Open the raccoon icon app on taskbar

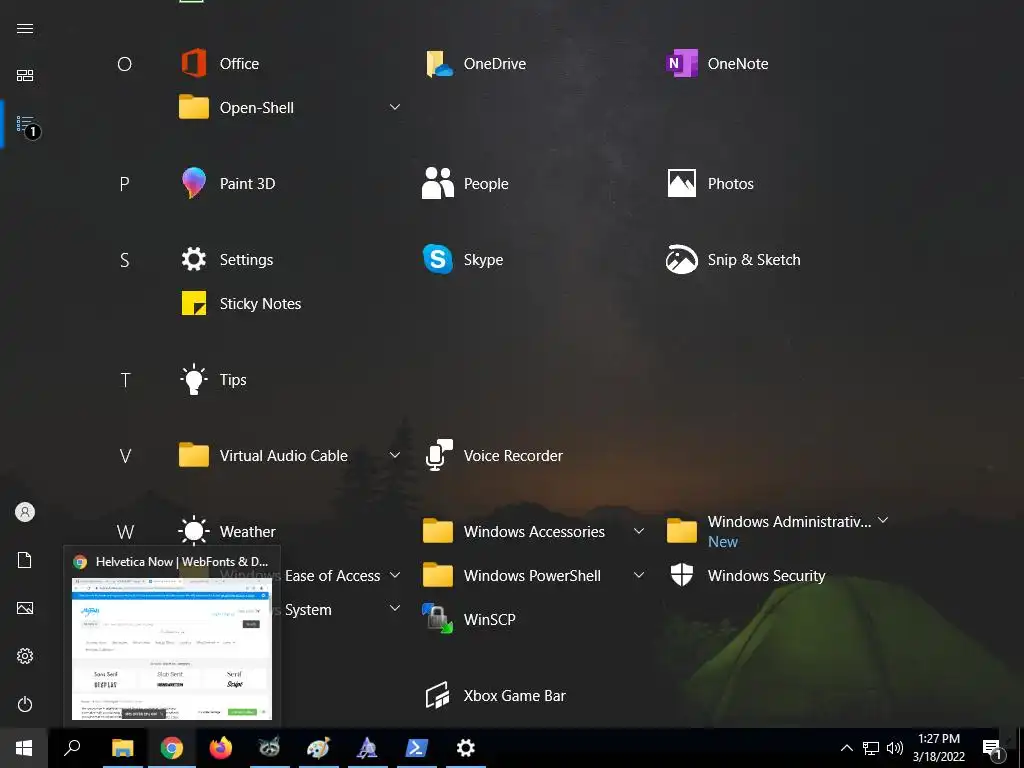tap(269, 748)
